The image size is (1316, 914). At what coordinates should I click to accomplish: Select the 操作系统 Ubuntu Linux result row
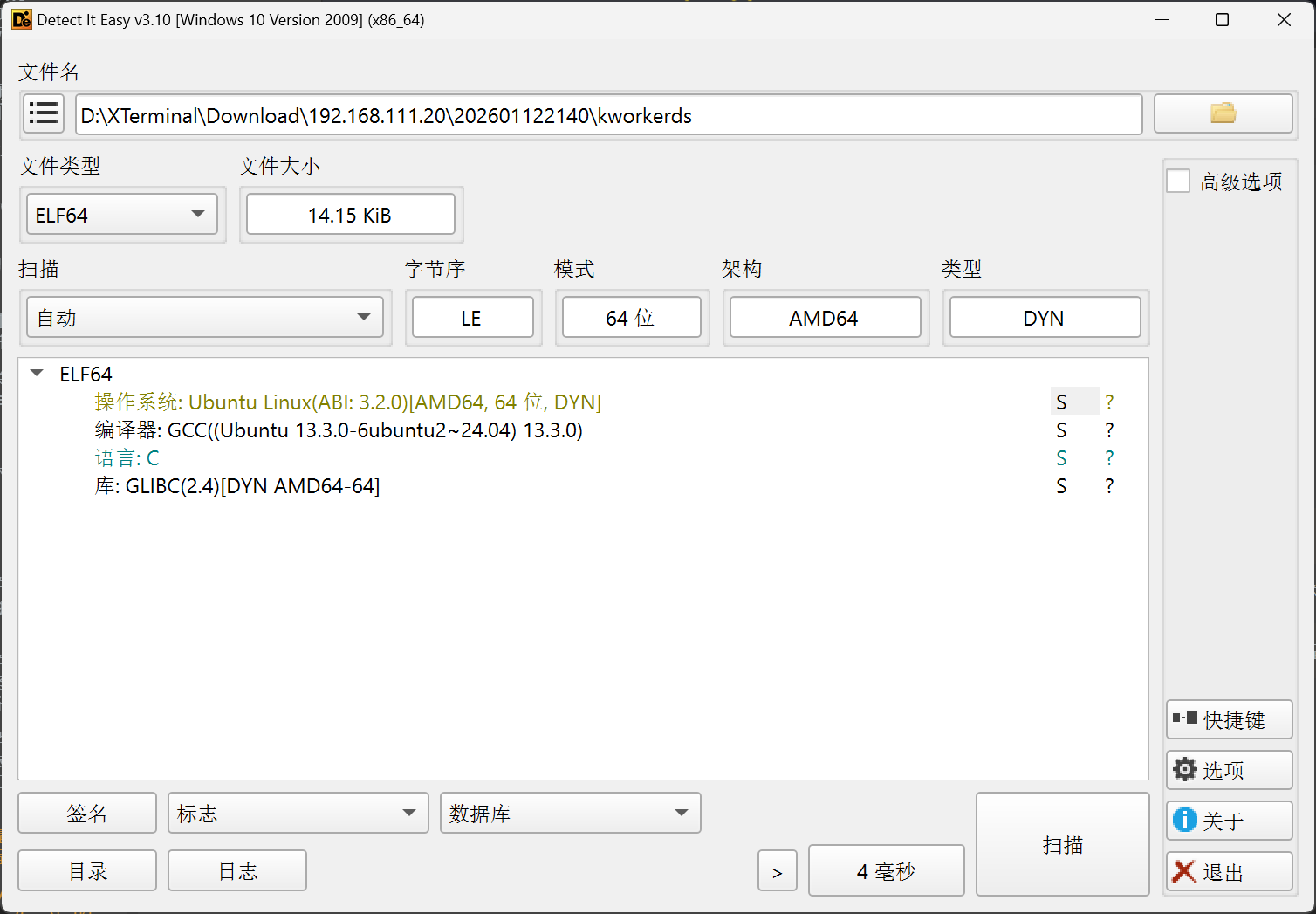coord(347,402)
